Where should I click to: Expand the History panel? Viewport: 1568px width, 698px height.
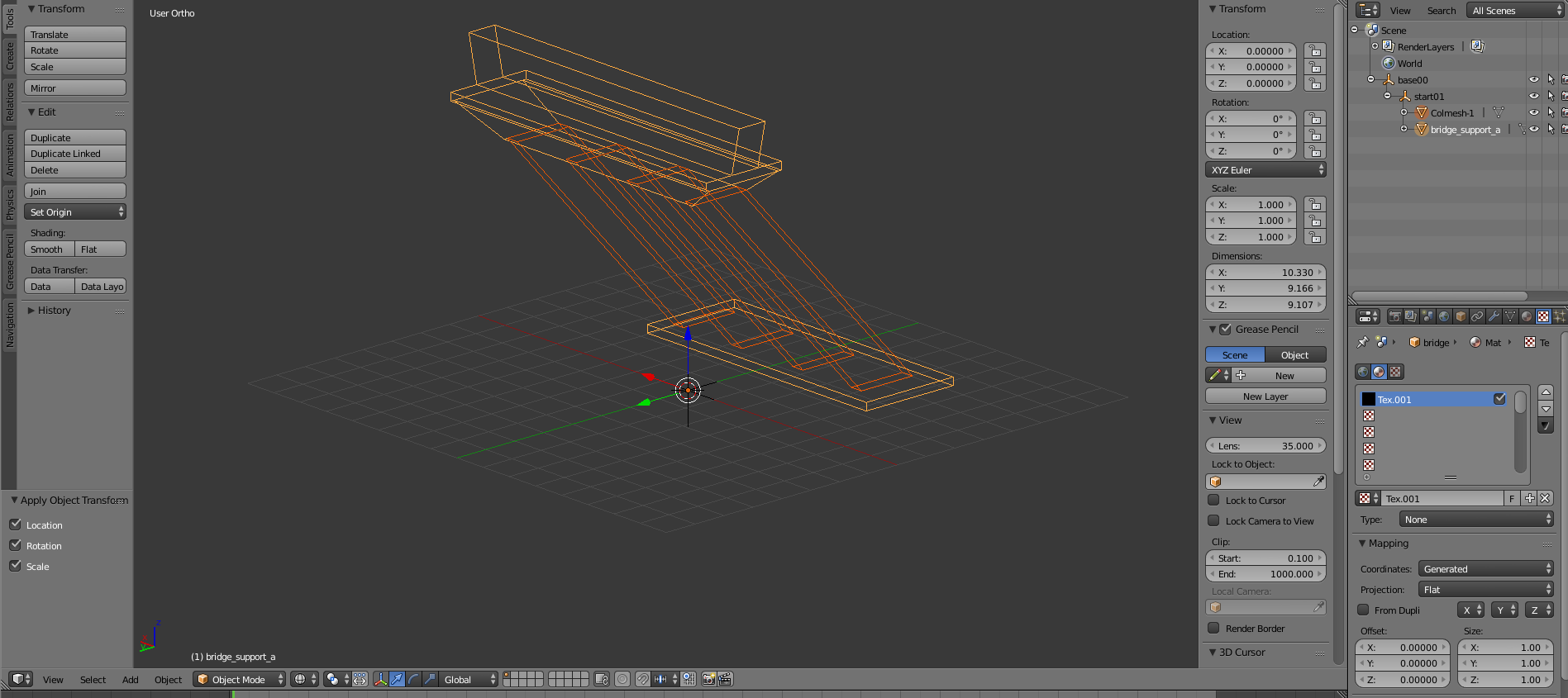tap(54, 311)
